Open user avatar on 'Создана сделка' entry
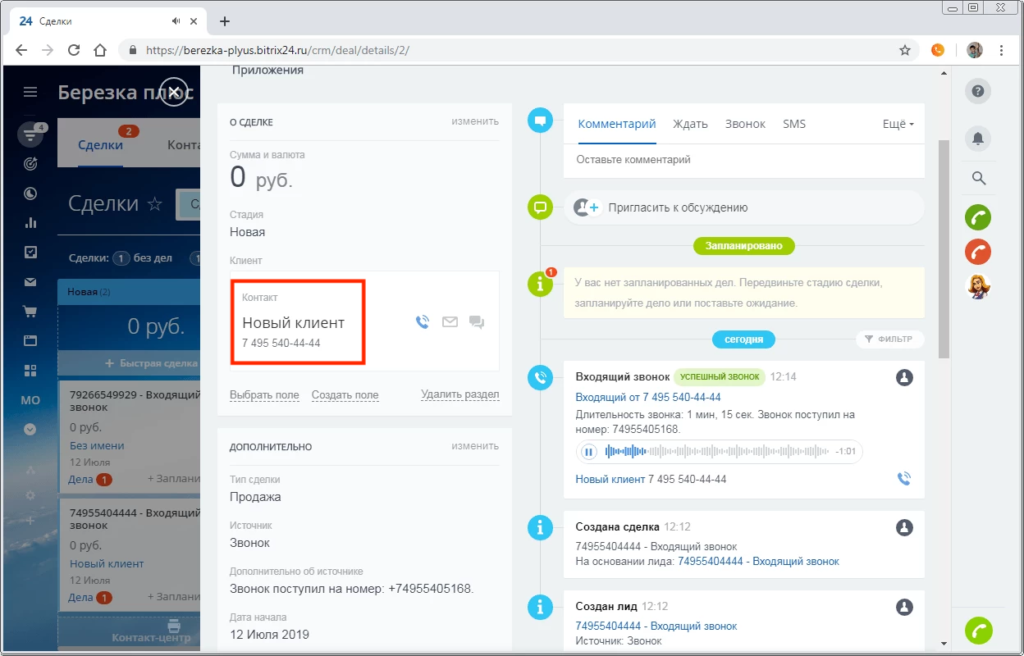Image resolution: width=1024 pixels, height=656 pixels. (x=904, y=527)
